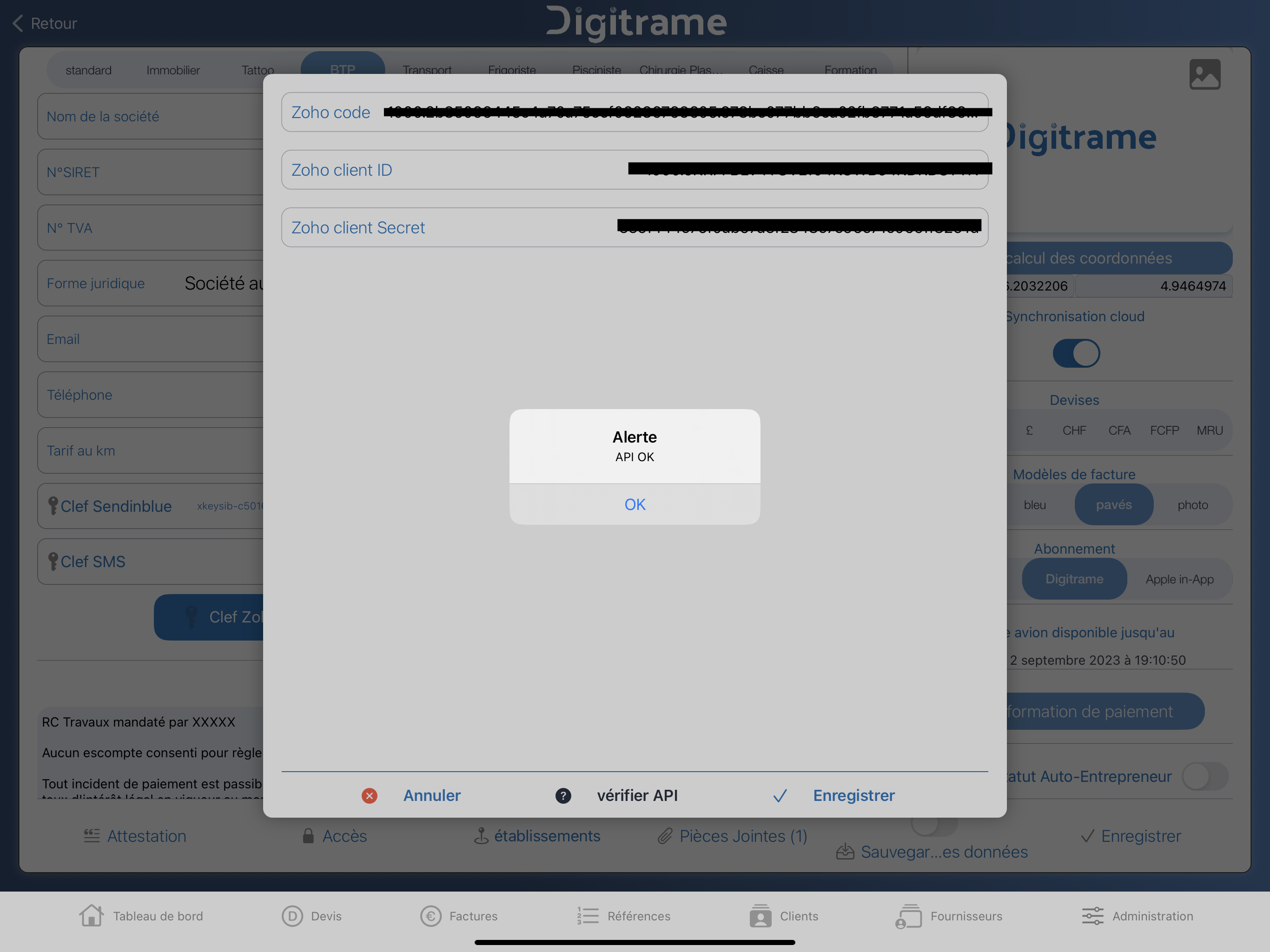Click the 4.9464974 coordinate field
This screenshot has width=1270, height=952.
point(1154,286)
